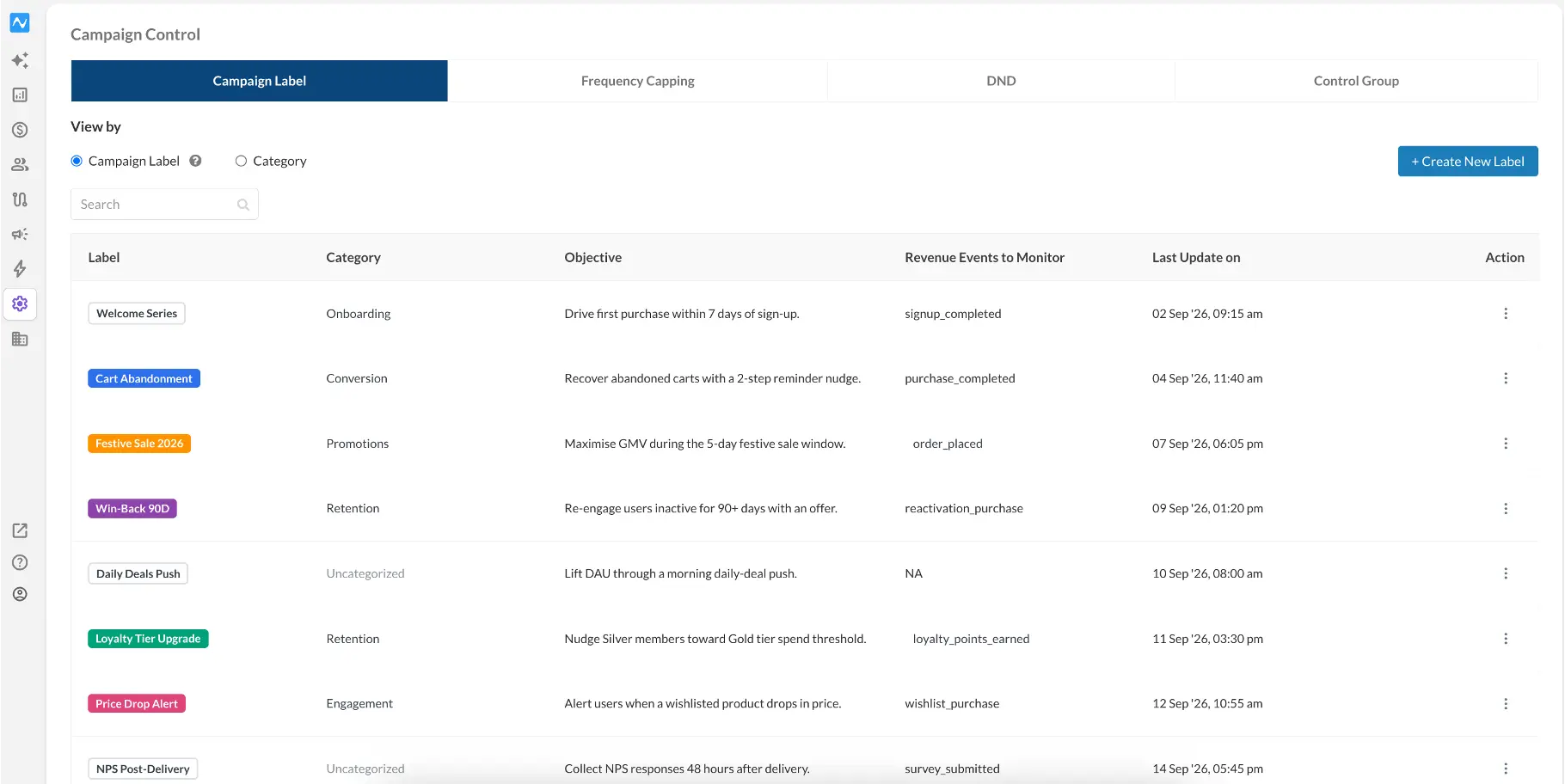Click the purple Win-Back 90D label chip

(x=132, y=509)
